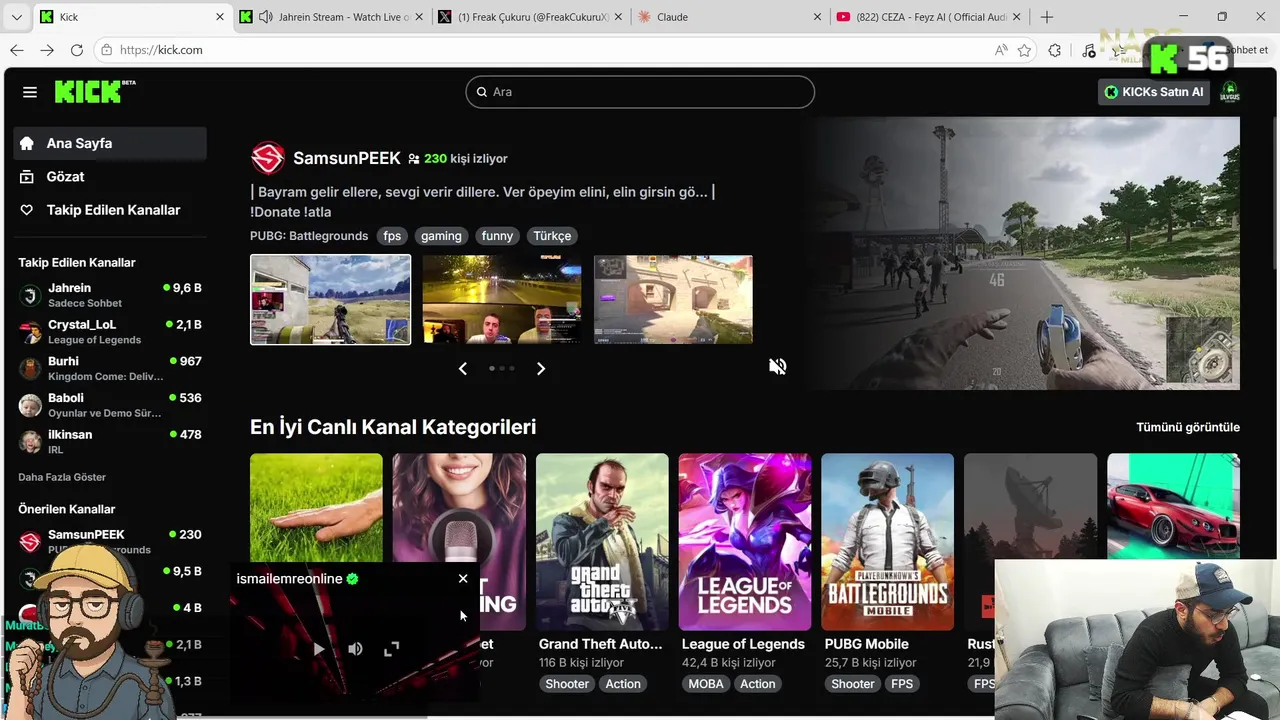This screenshot has height=720, width=1280.
Task: Reload the page with refresh button
Action: point(77,50)
